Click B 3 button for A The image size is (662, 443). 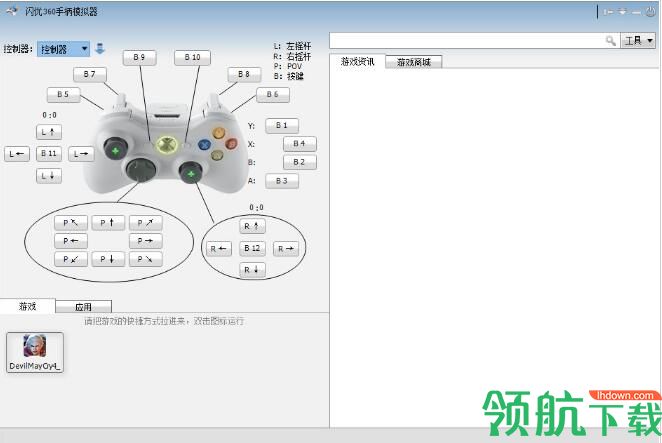point(282,181)
